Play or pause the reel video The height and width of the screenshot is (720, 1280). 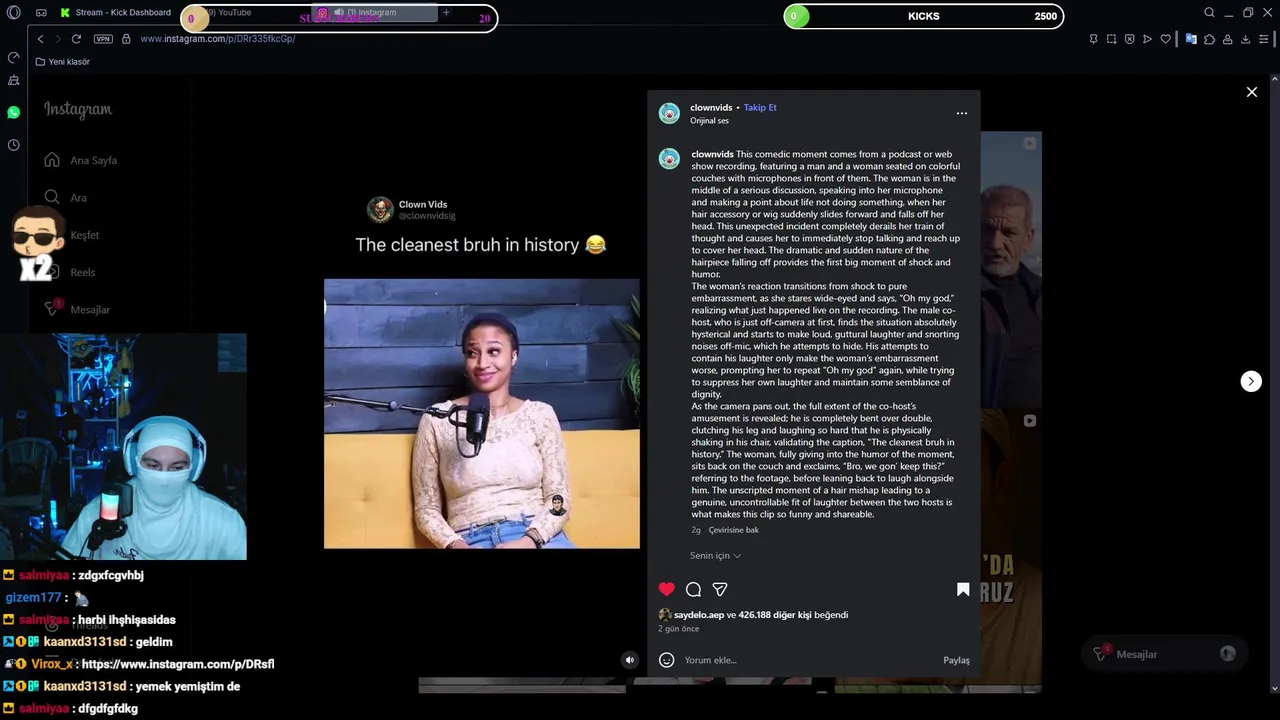click(x=481, y=413)
